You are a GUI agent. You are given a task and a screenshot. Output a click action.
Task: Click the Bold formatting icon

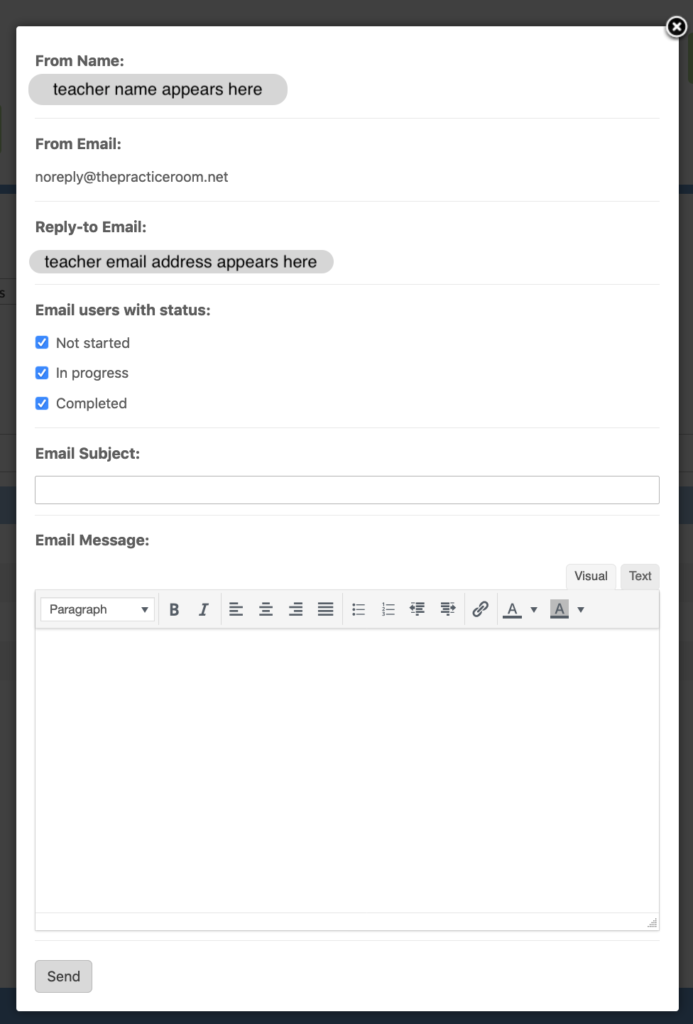pyautogui.click(x=174, y=609)
